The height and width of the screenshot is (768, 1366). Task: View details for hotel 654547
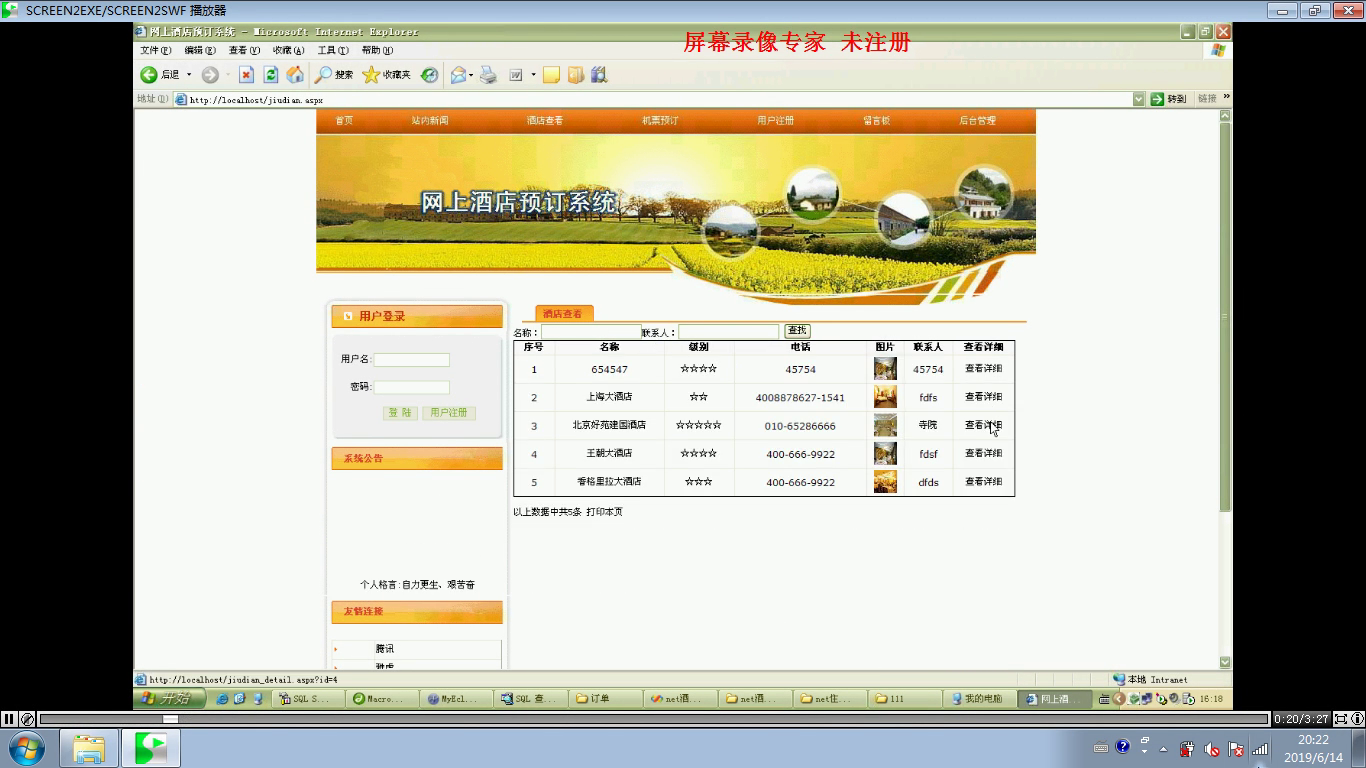tap(983, 369)
